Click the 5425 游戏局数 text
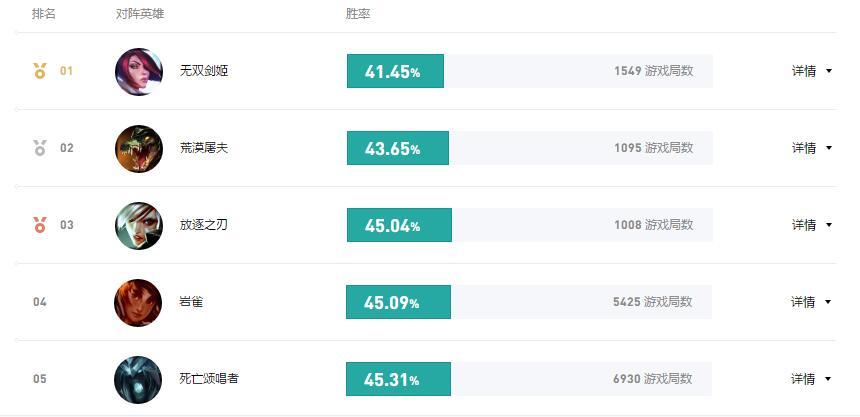The height and width of the screenshot is (417, 860). (653, 302)
